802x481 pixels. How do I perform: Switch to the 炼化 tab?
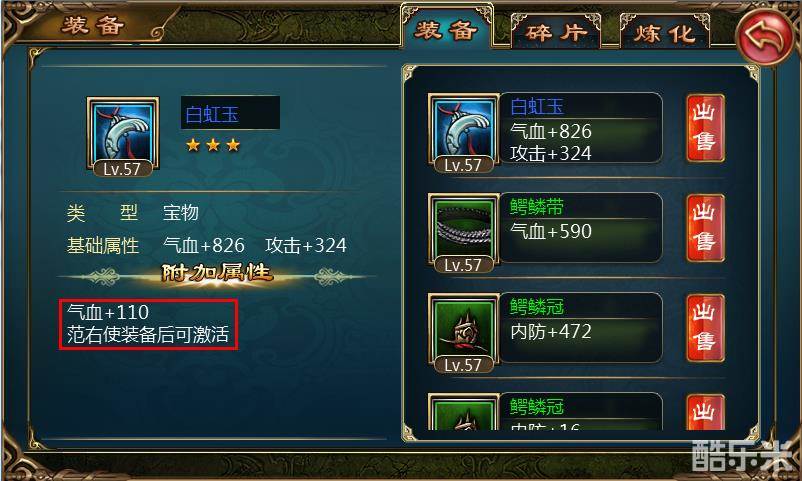[x=665, y=33]
